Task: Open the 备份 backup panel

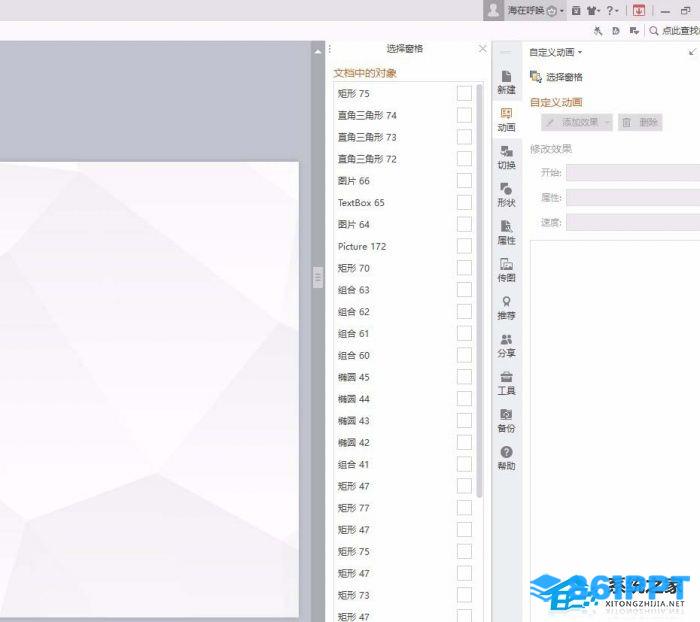Action: 506,421
